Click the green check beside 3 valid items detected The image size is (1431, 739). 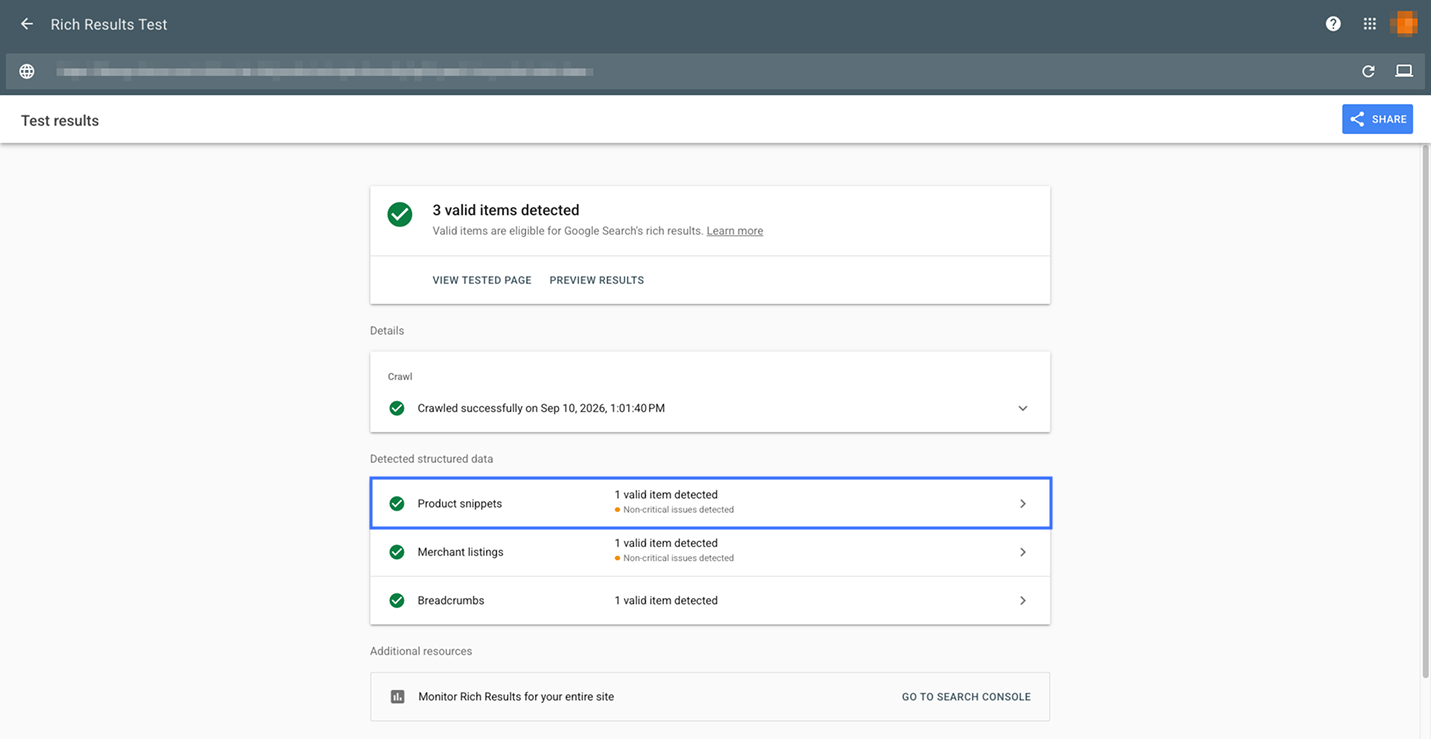tap(400, 215)
